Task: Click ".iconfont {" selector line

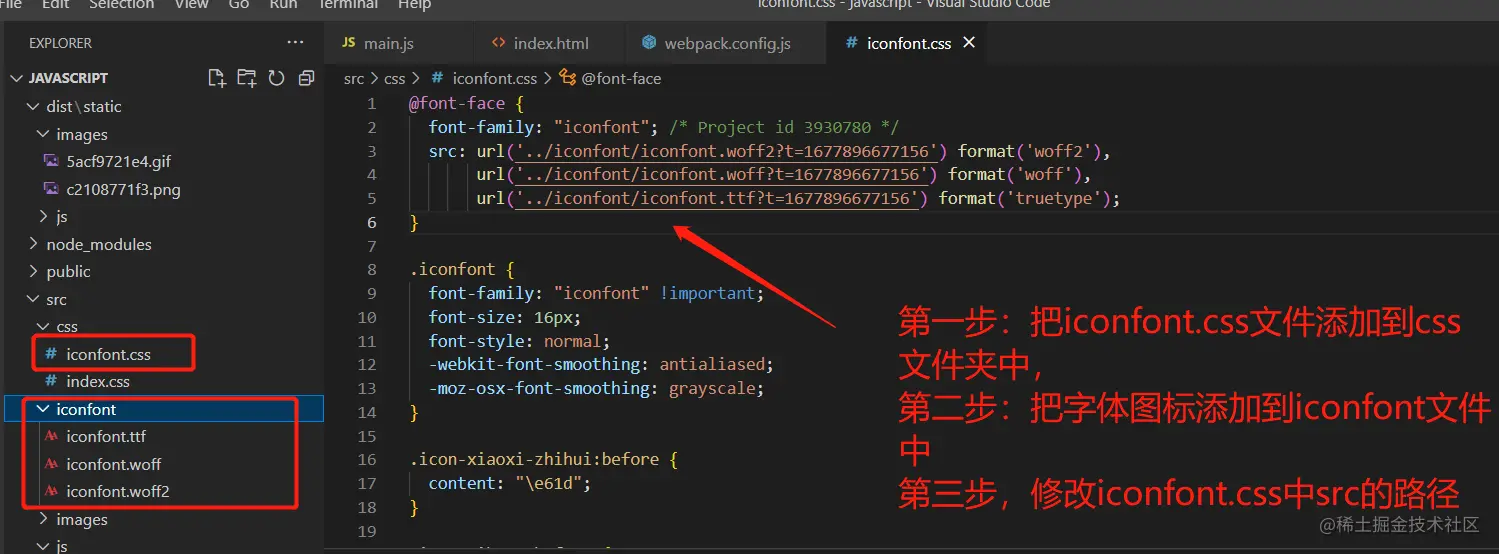Action: 460,269
